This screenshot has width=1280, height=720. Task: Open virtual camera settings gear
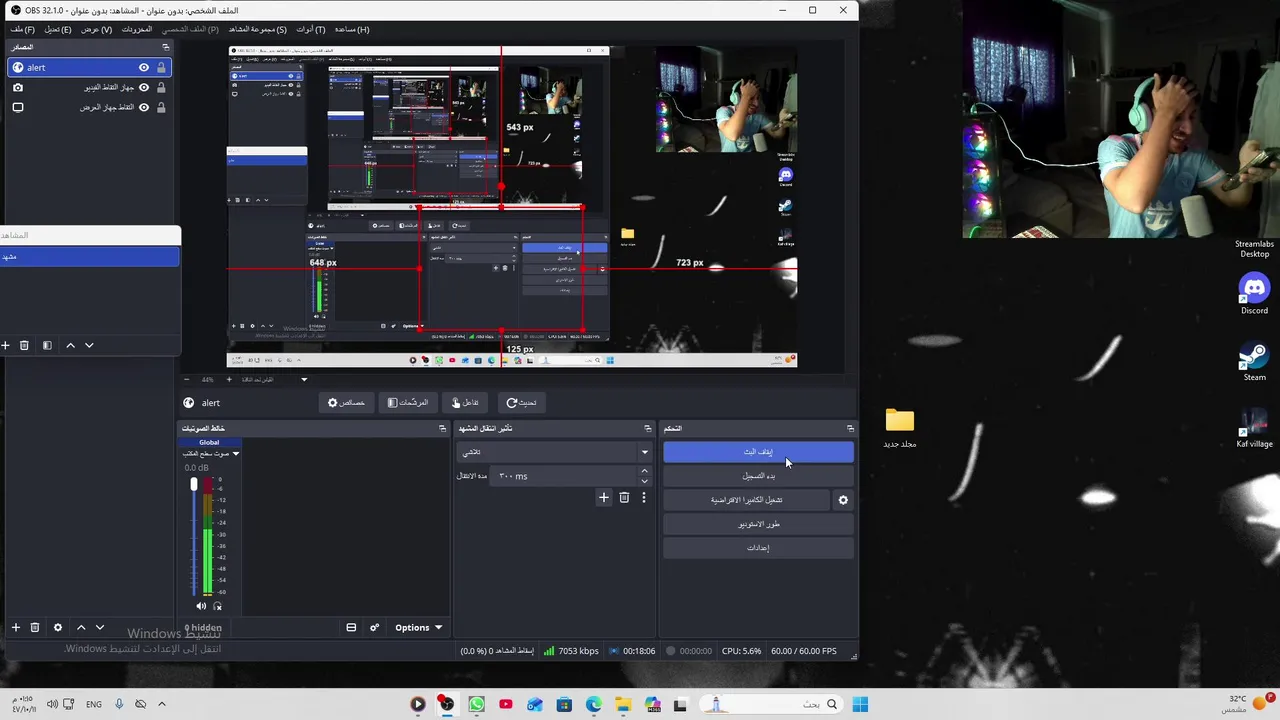pos(843,500)
